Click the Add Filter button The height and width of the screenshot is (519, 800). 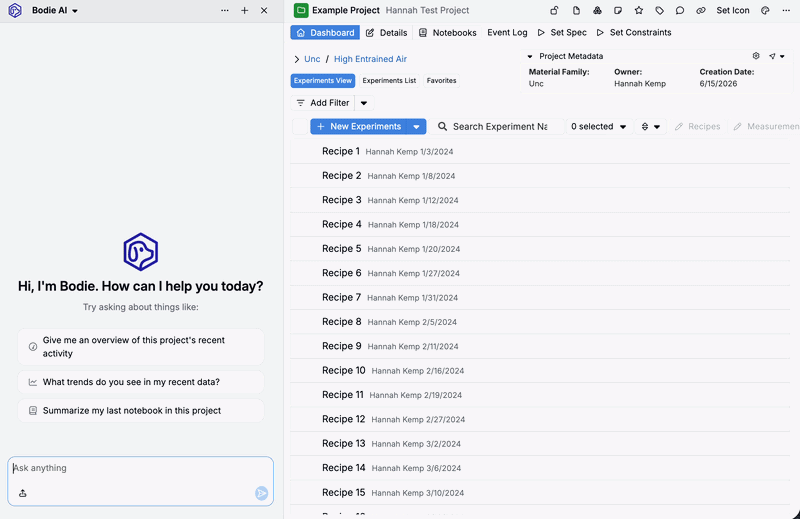(x=323, y=103)
